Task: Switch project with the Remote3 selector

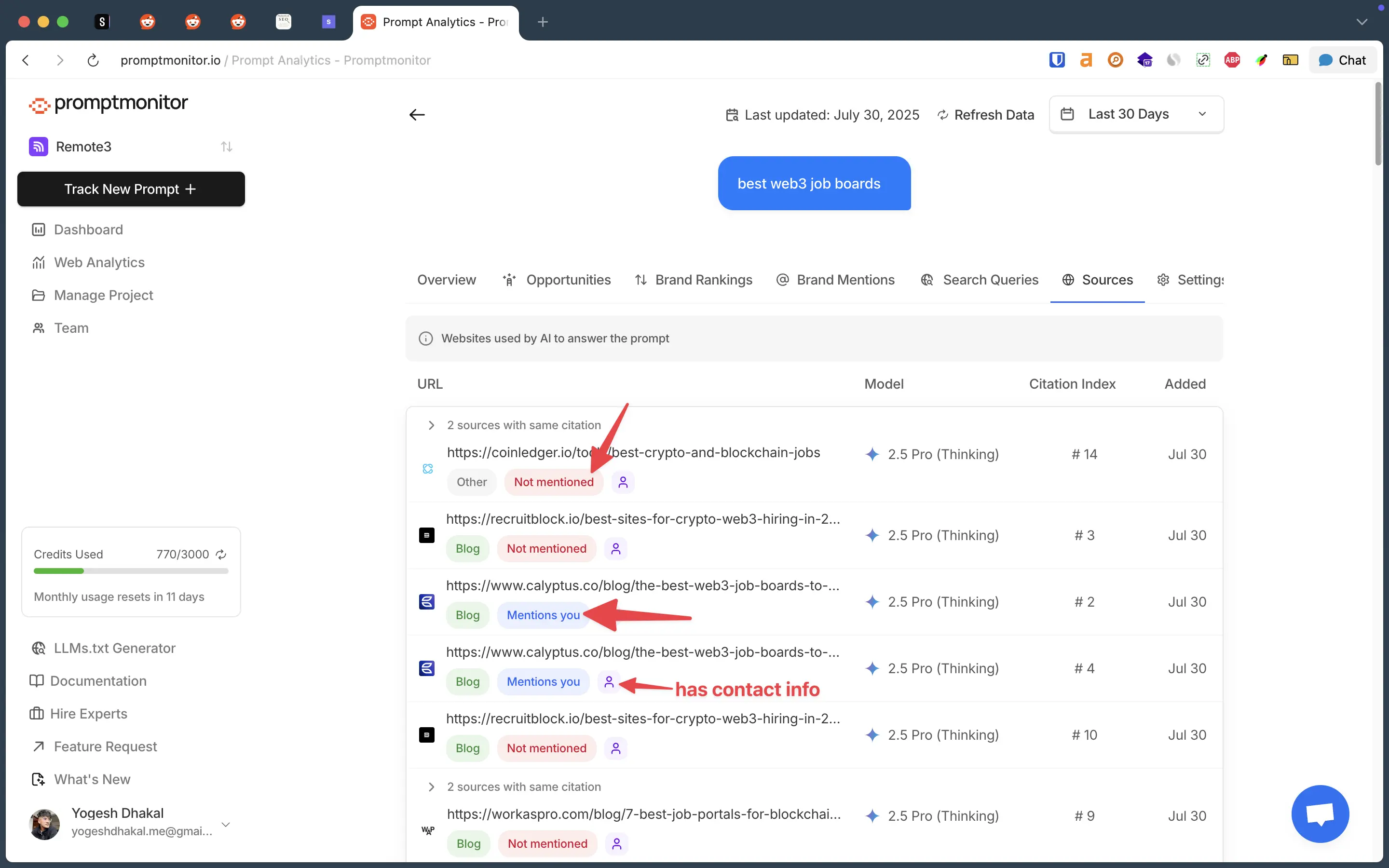Action: click(x=131, y=147)
